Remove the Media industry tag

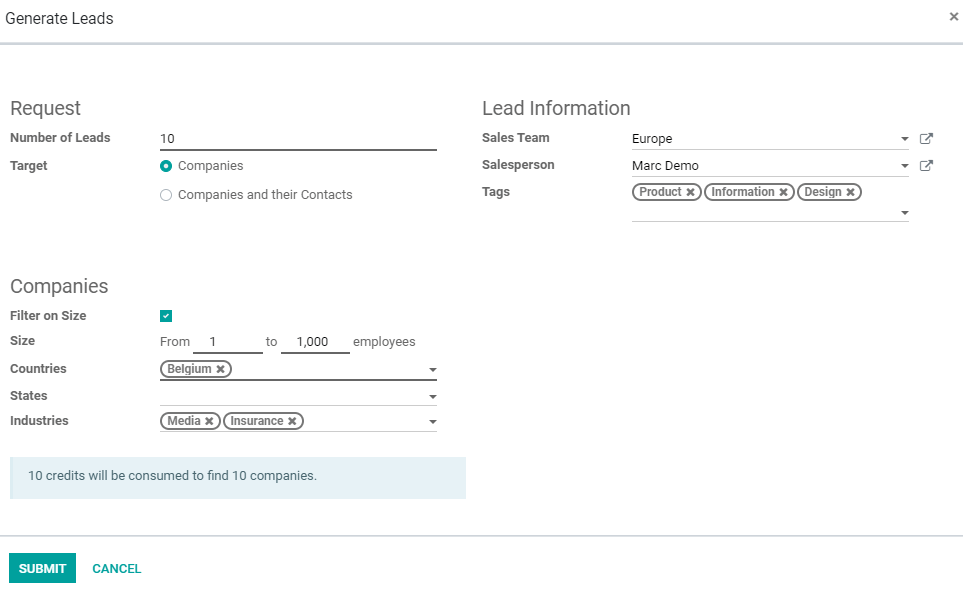pyautogui.click(x=209, y=421)
